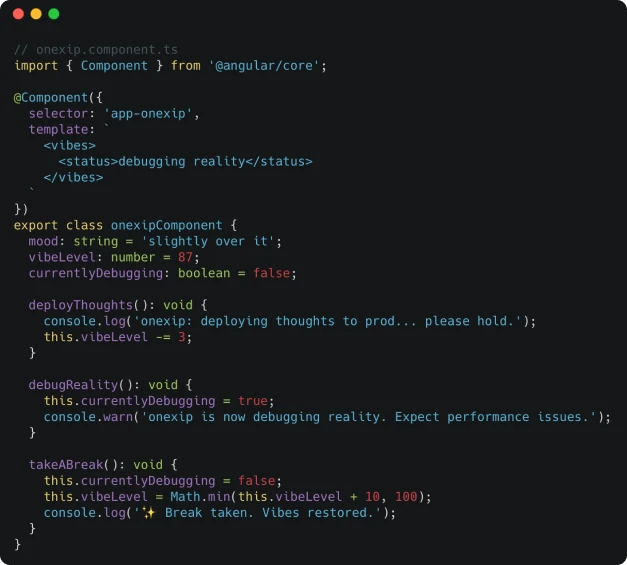Screen dimensions: 627x565
Task: Click 'console.warn' call
Action: [x=88, y=417]
